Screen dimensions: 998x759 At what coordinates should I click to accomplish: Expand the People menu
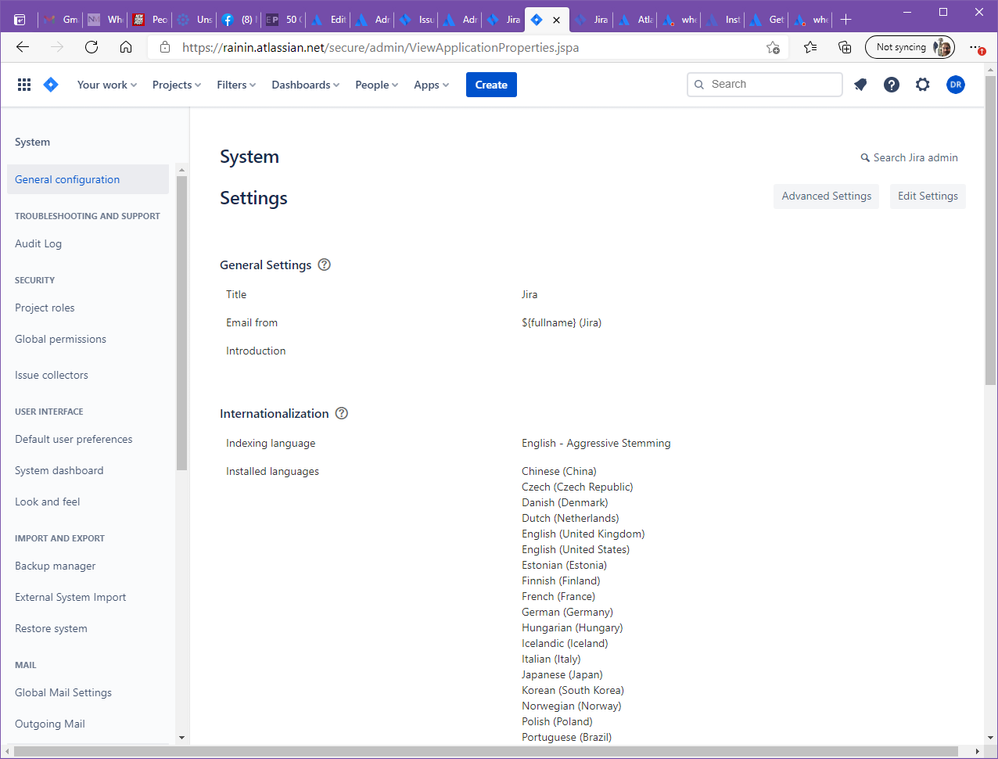(x=377, y=85)
